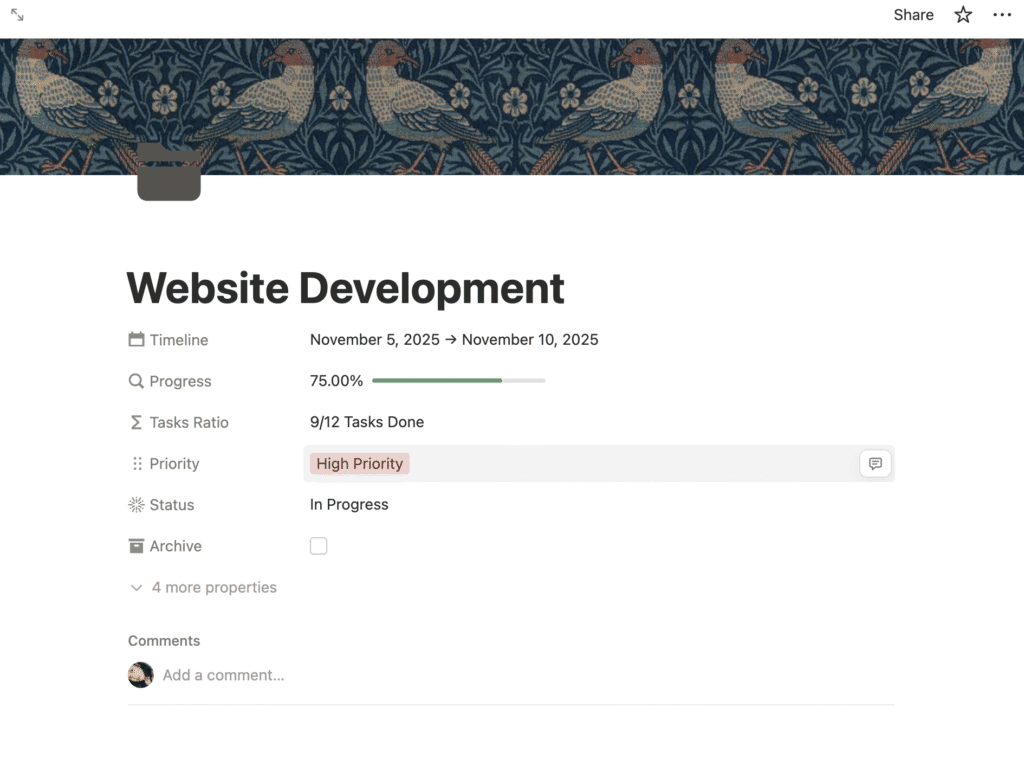Viewport: 1024px width, 759px height.
Task: Click the Tasks Ratio sigma icon
Action: [x=136, y=422]
